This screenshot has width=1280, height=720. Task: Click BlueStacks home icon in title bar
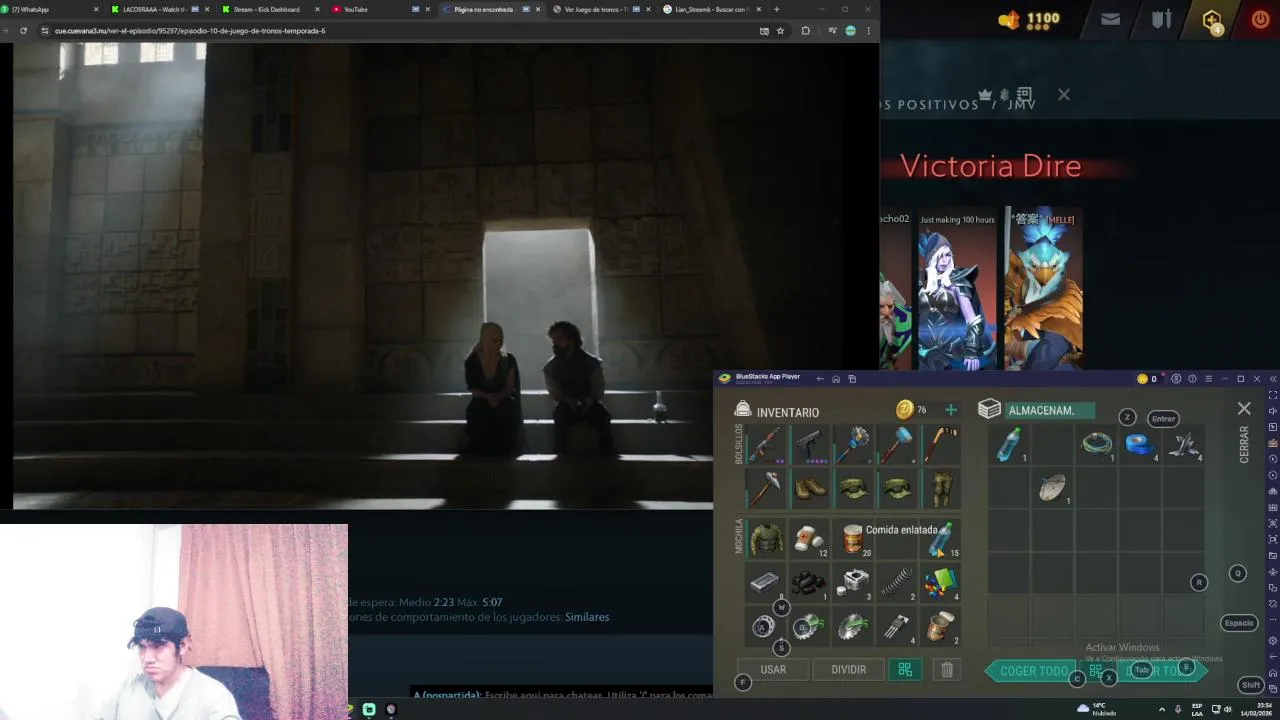[836, 379]
